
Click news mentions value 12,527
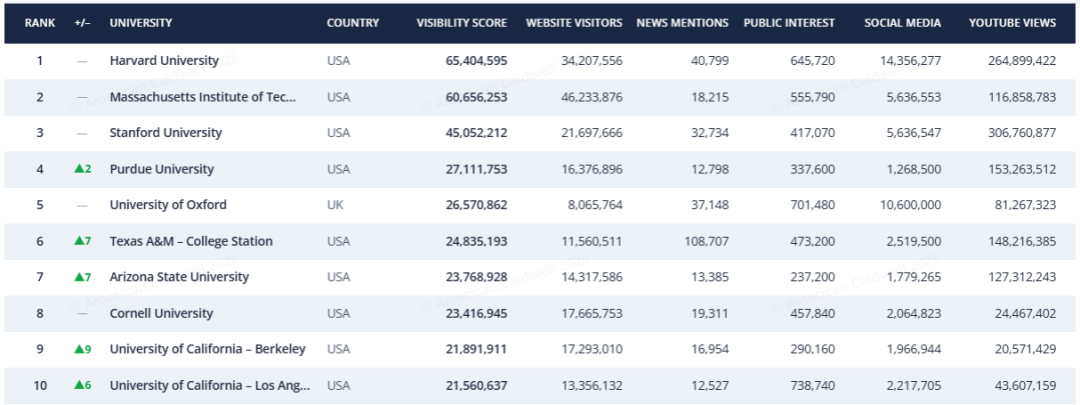pyautogui.click(x=711, y=386)
